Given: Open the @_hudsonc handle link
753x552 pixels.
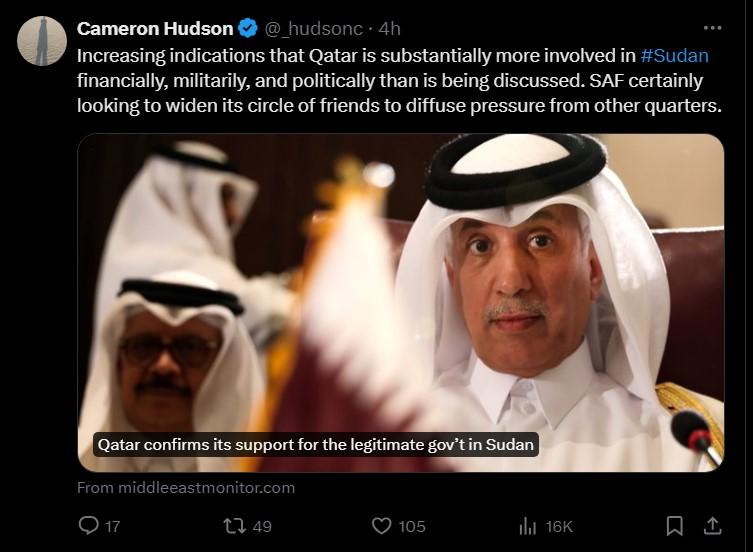Looking at the screenshot, I should click(x=314, y=29).
